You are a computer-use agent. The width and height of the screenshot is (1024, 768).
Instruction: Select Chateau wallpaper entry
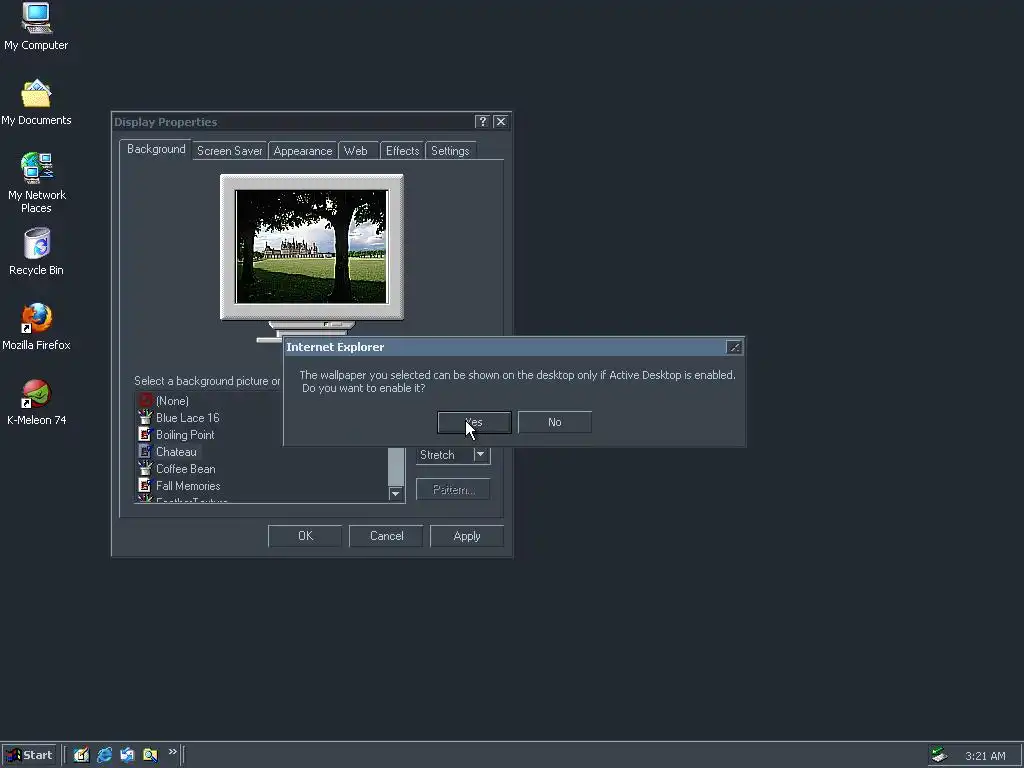point(176,452)
